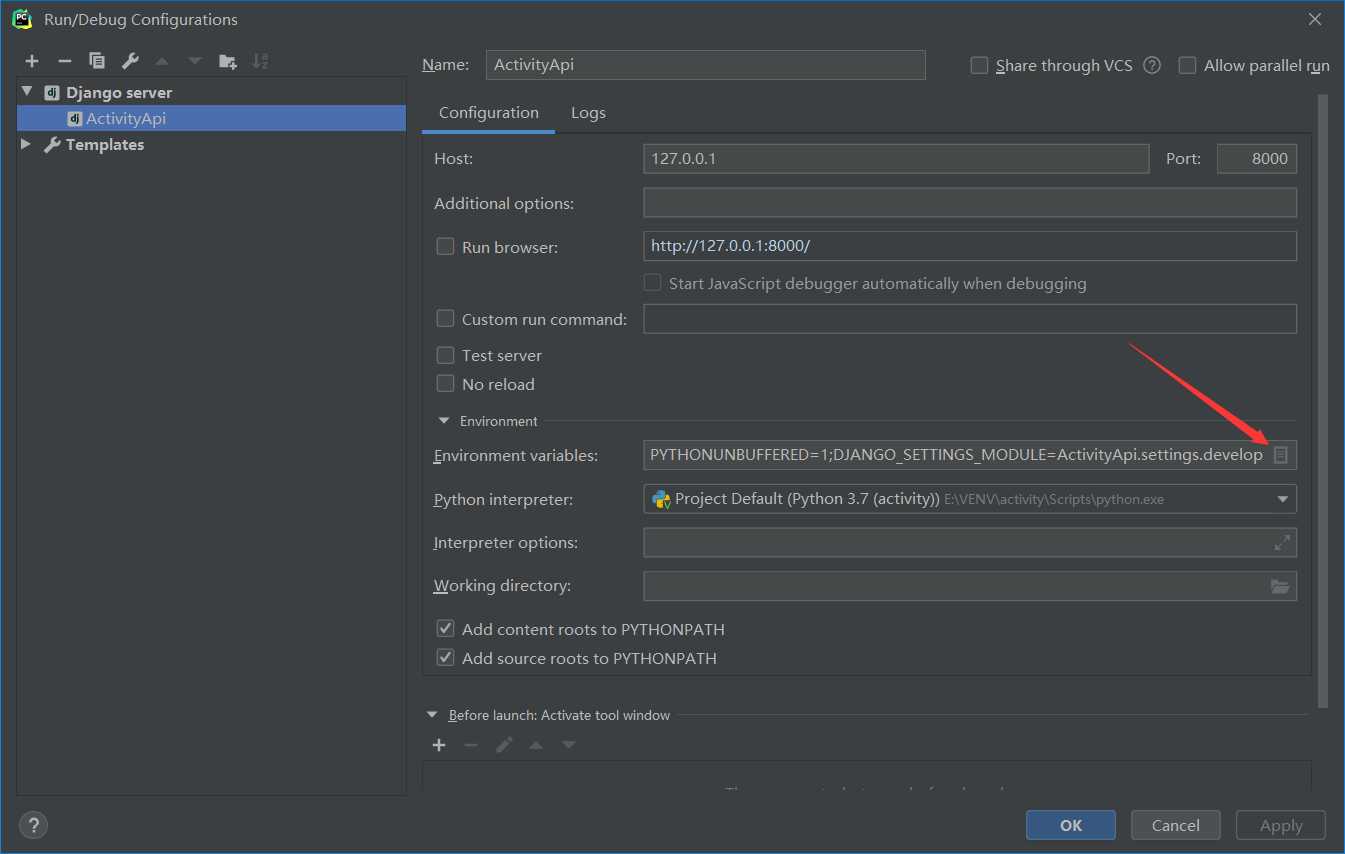Screen dimensions: 1345x854
Task: Open the Python interpreter dropdown
Action: pyautogui.click(x=1282, y=499)
